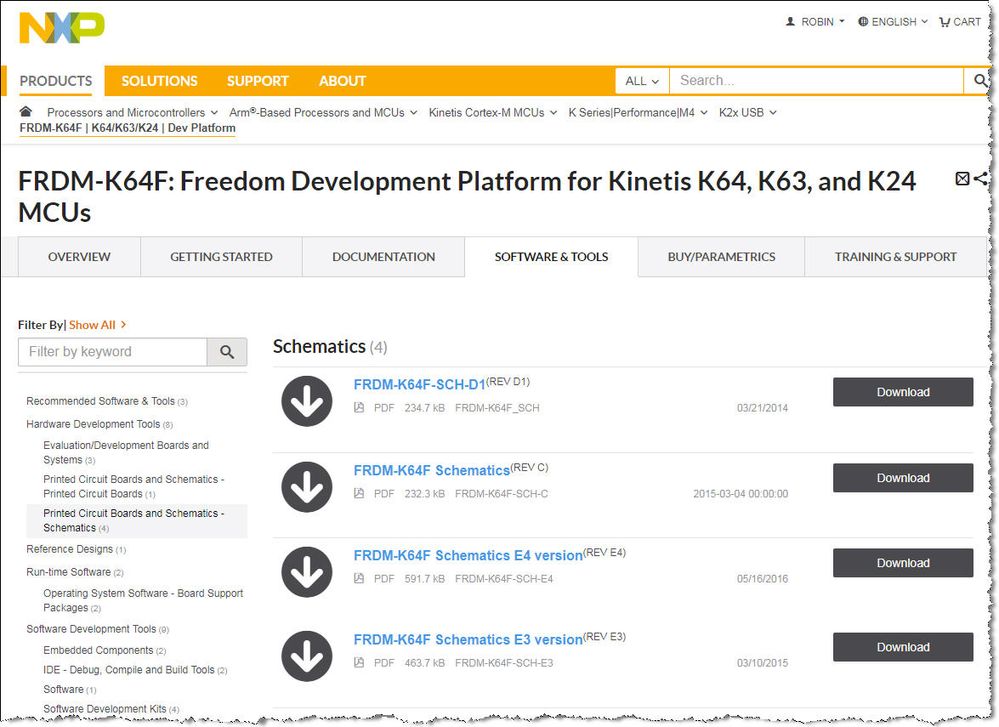Click Download button for E3 version
This screenshot has height=727, width=999.
click(x=903, y=647)
